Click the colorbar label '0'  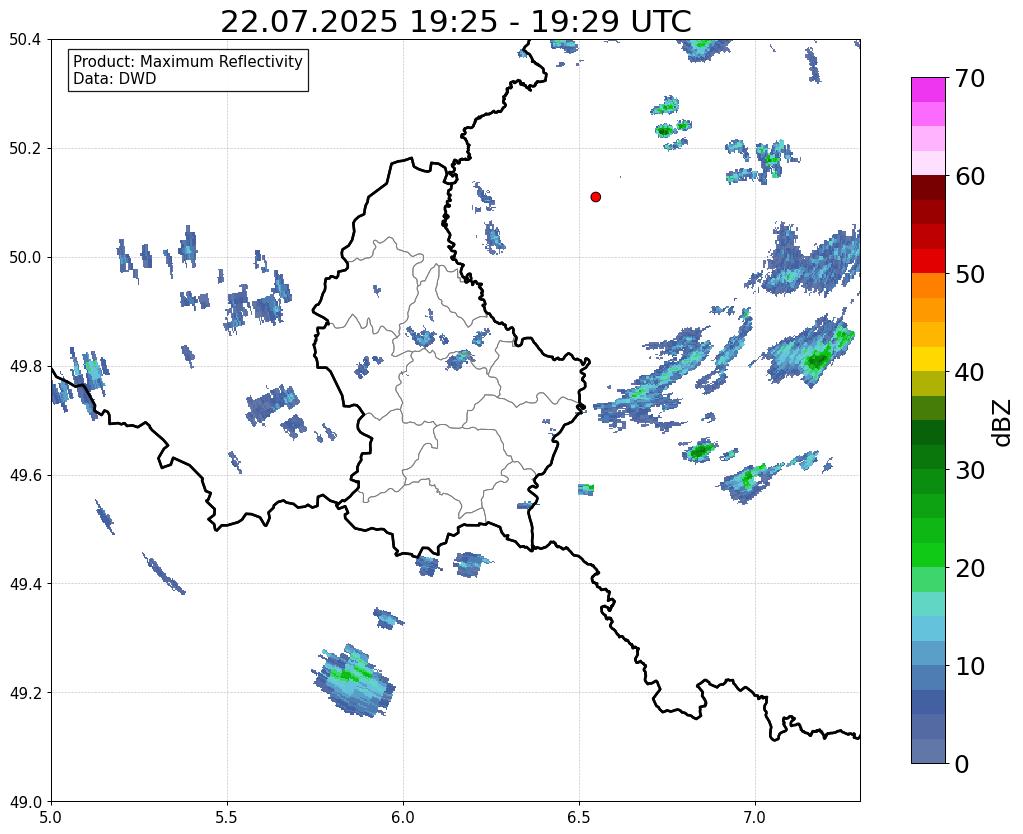pyautogui.click(x=962, y=764)
